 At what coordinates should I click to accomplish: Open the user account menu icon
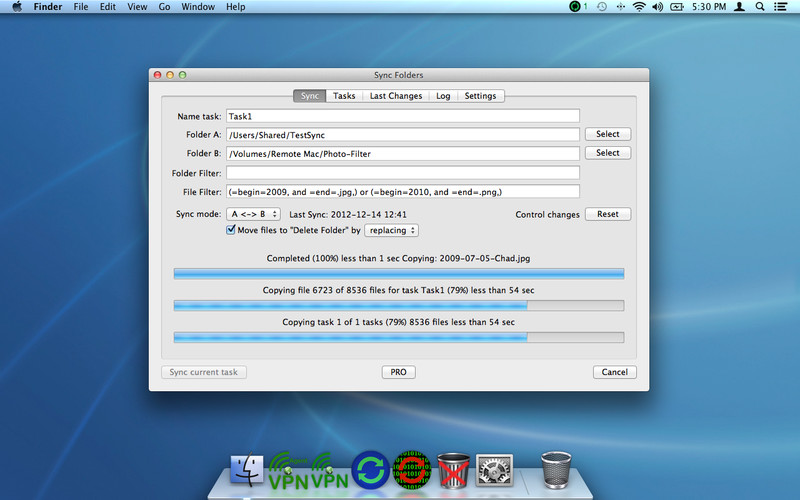click(x=739, y=7)
